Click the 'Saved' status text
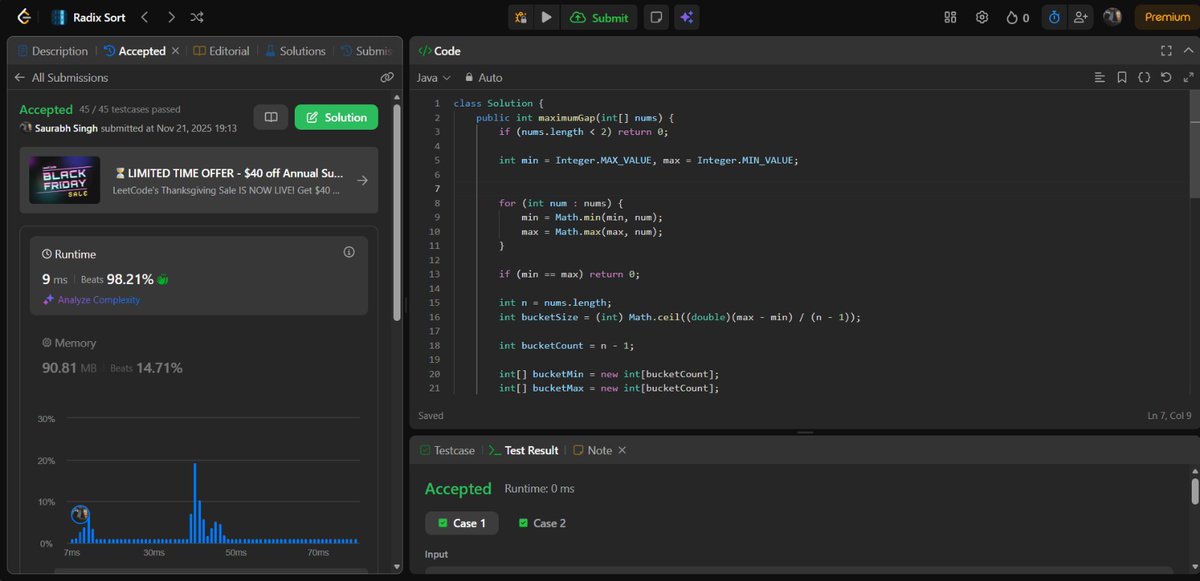This screenshot has width=1200, height=581. pyautogui.click(x=431, y=415)
